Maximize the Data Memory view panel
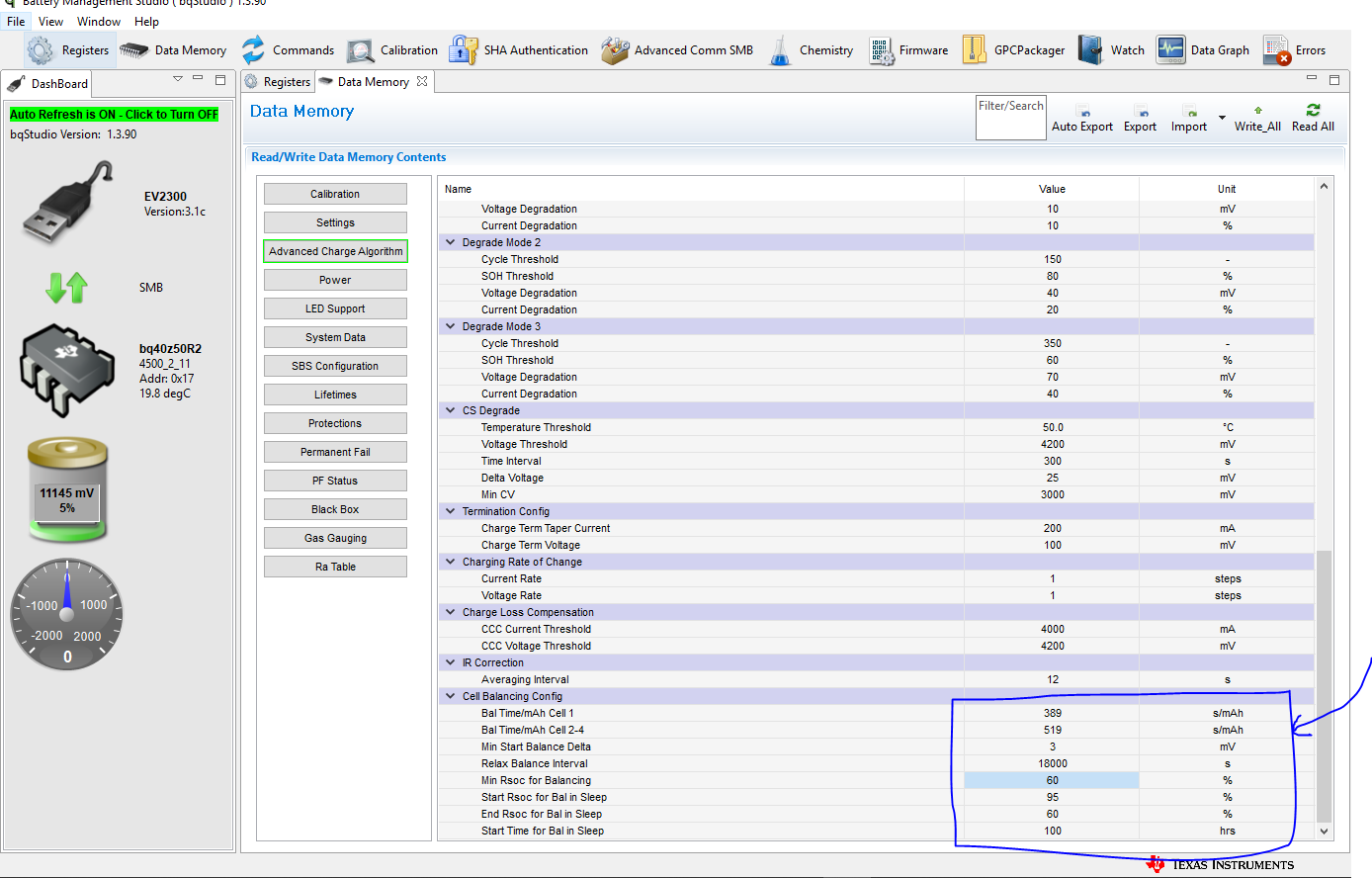 click(1333, 79)
